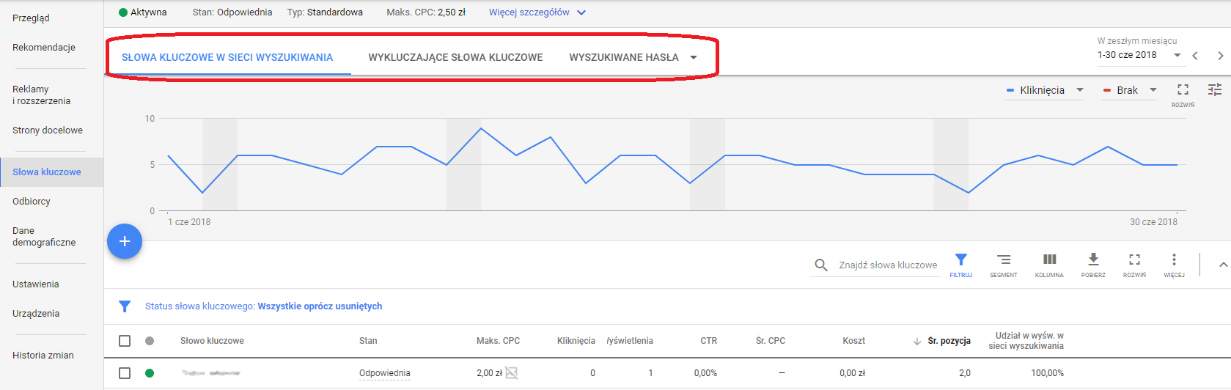Click the green status dot of keyword row
Image resolution: width=1231 pixels, height=390 pixels.
pyautogui.click(x=150, y=373)
